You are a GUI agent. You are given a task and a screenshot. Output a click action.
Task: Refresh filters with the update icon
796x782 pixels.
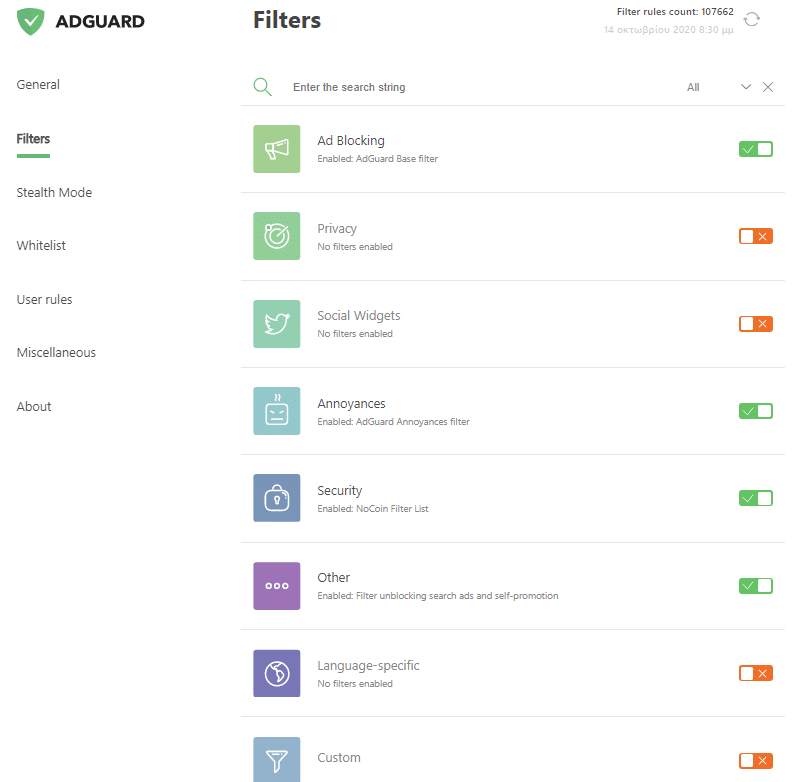pos(751,19)
